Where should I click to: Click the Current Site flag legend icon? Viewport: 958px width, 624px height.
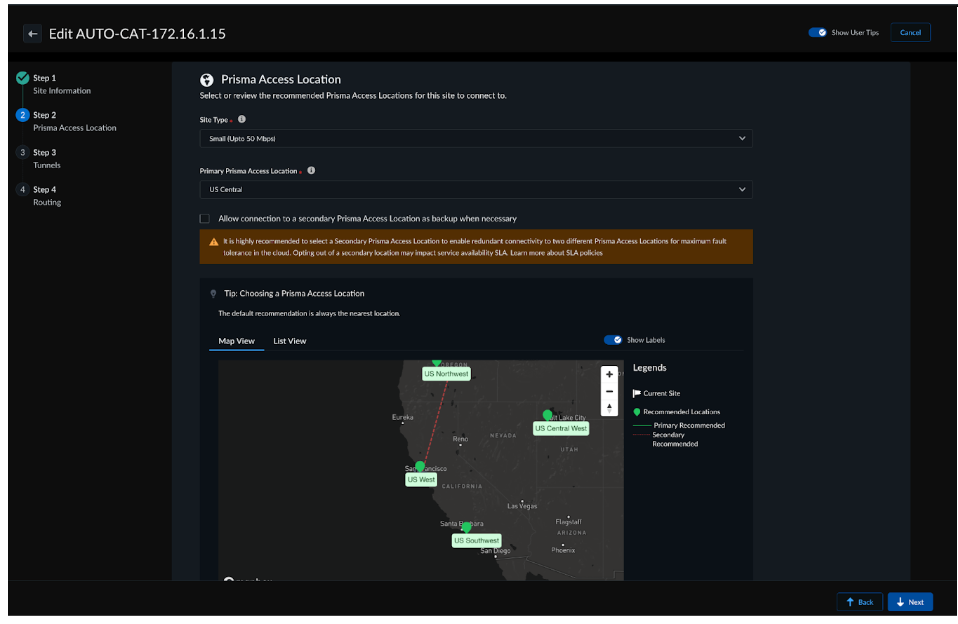pos(637,394)
